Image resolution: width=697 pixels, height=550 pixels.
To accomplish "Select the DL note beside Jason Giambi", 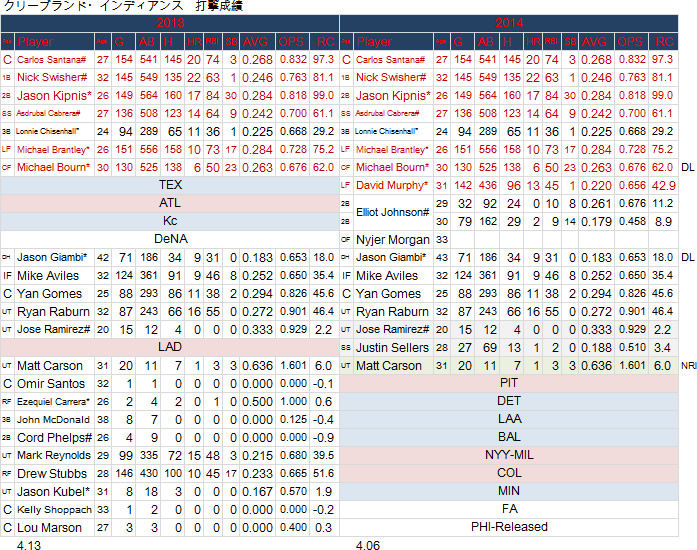I will tap(687, 257).
